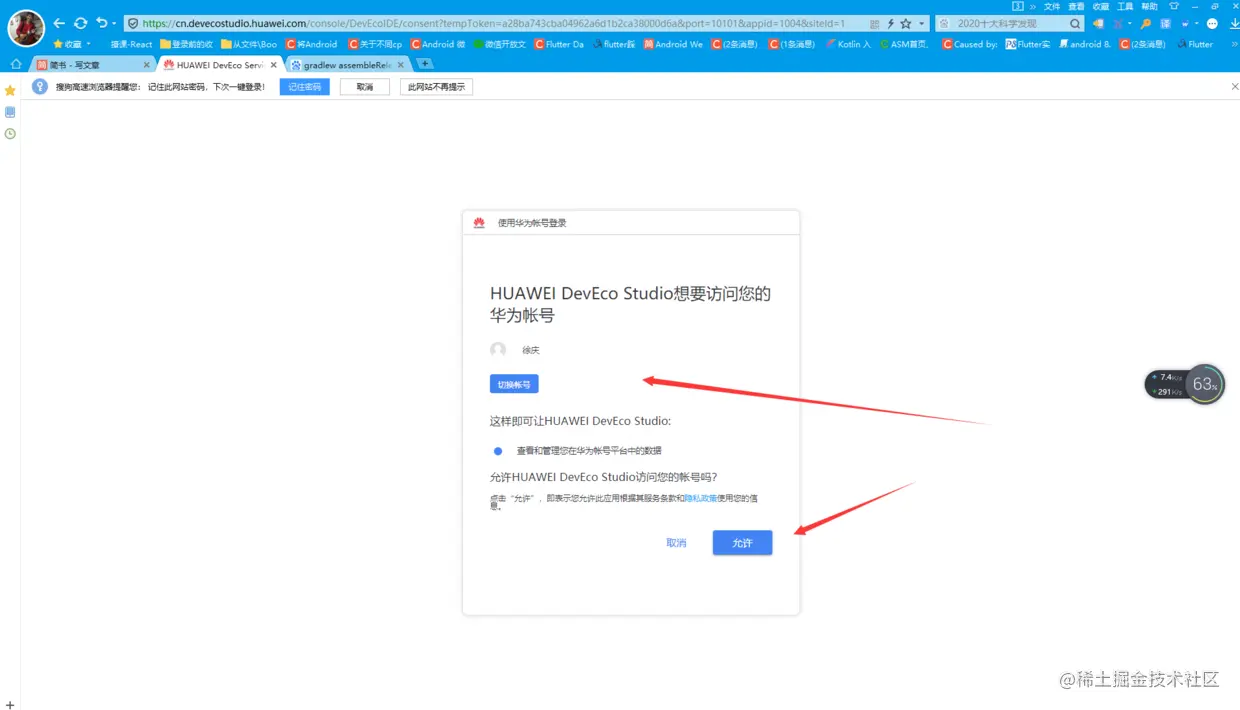The image size is (1240, 710).
Task: Click the lightning speed-mode icon
Action: tap(891, 23)
